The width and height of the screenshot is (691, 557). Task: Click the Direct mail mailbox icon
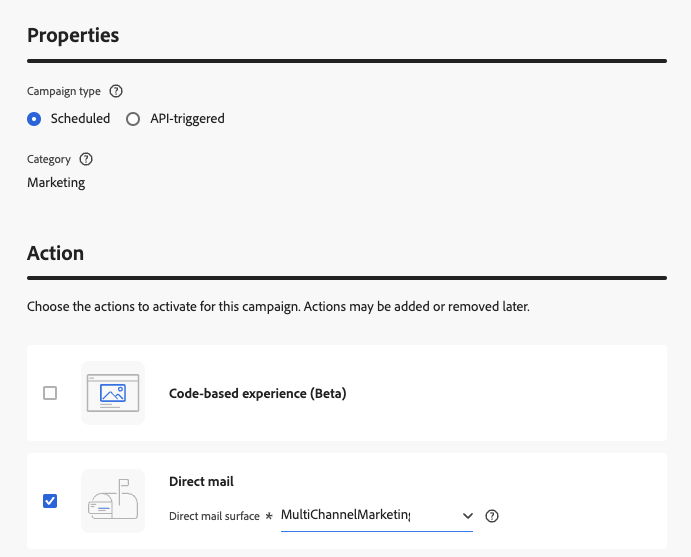coord(113,501)
